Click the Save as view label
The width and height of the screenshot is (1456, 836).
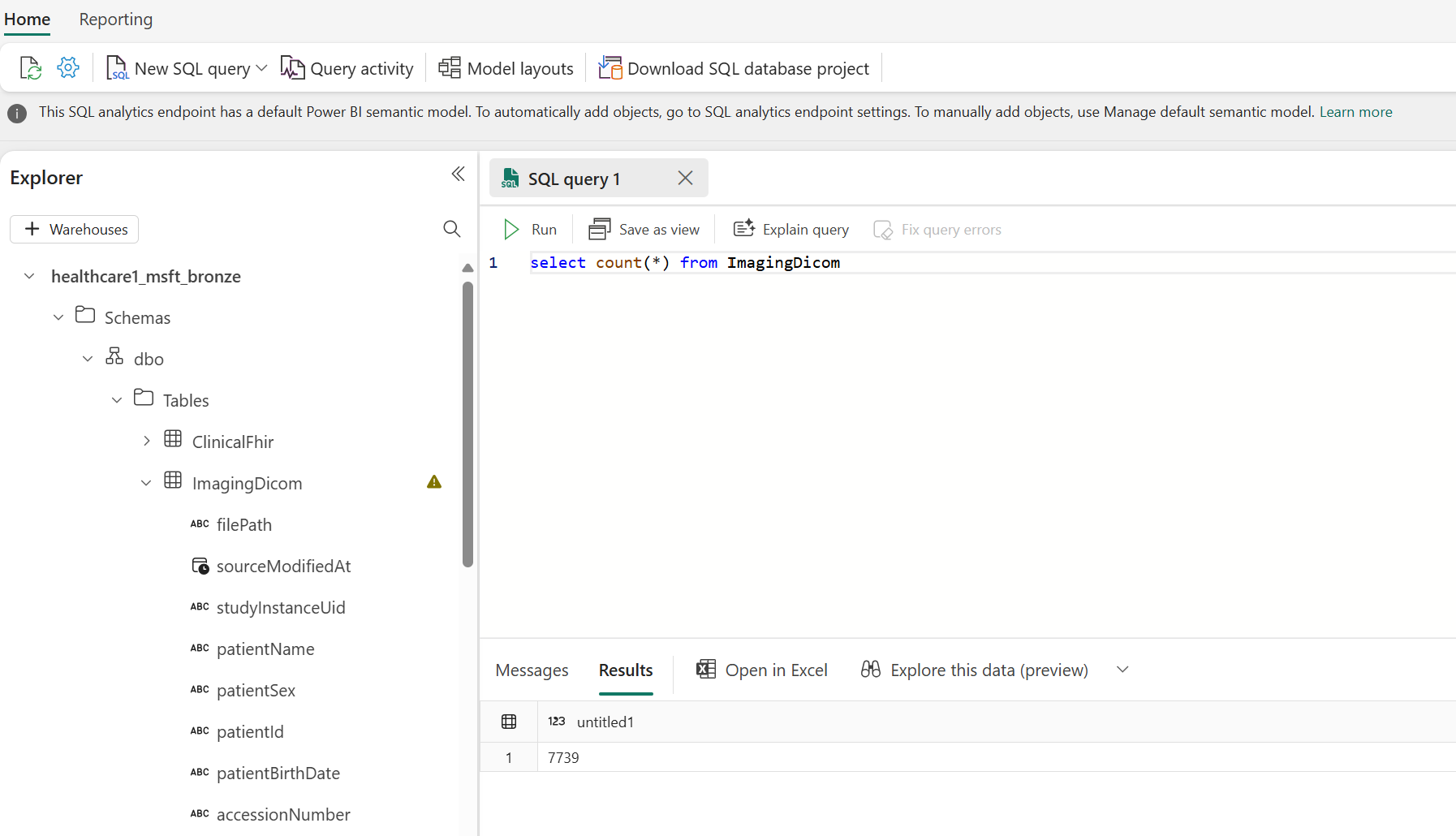(659, 230)
